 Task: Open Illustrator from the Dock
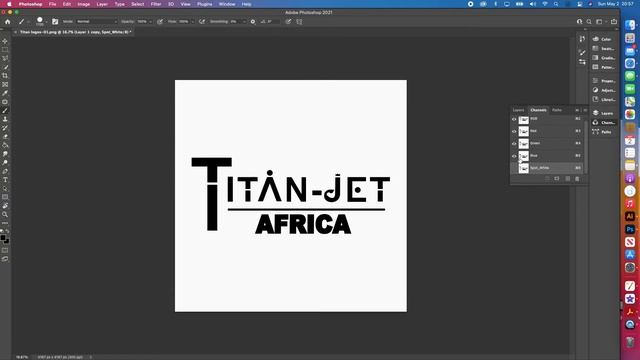(630, 216)
